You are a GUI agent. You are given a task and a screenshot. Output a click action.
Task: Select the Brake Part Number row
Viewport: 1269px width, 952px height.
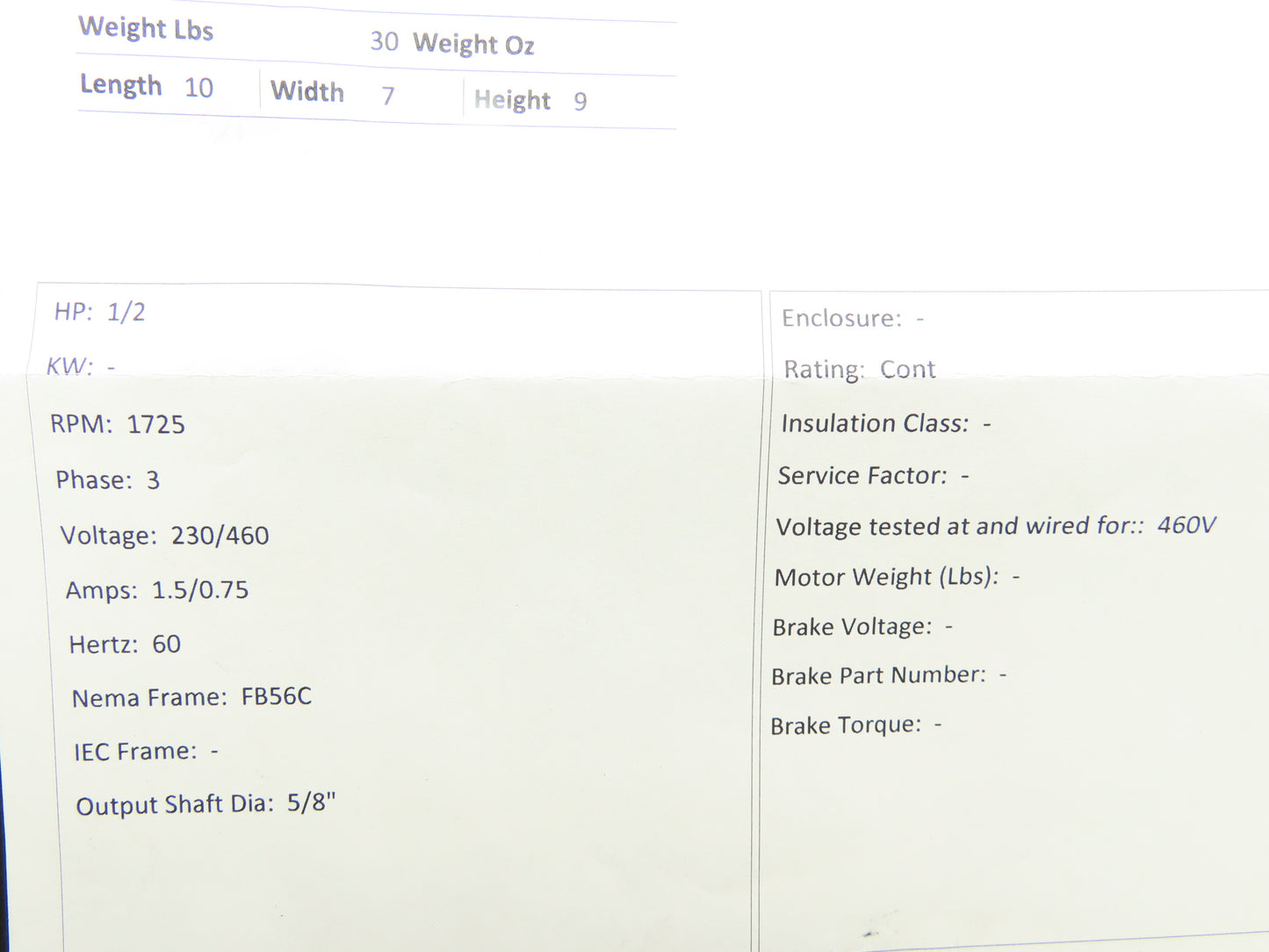888,675
